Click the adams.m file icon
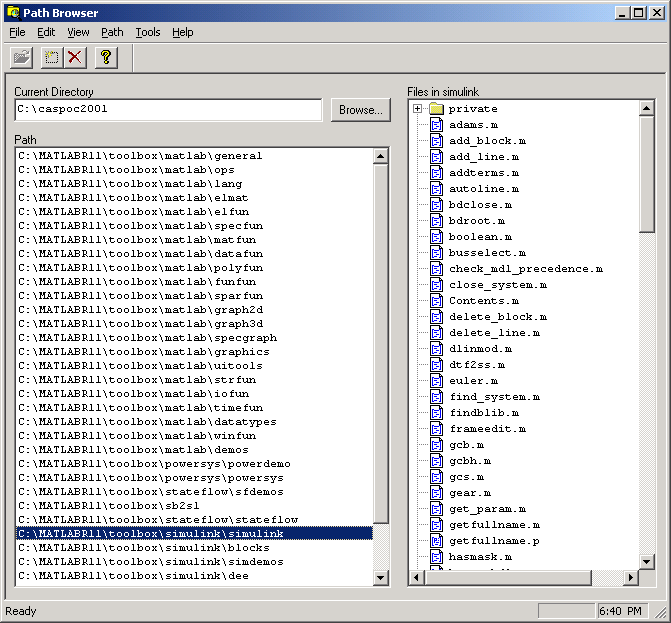This screenshot has width=671, height=623. tap(436, 125)
